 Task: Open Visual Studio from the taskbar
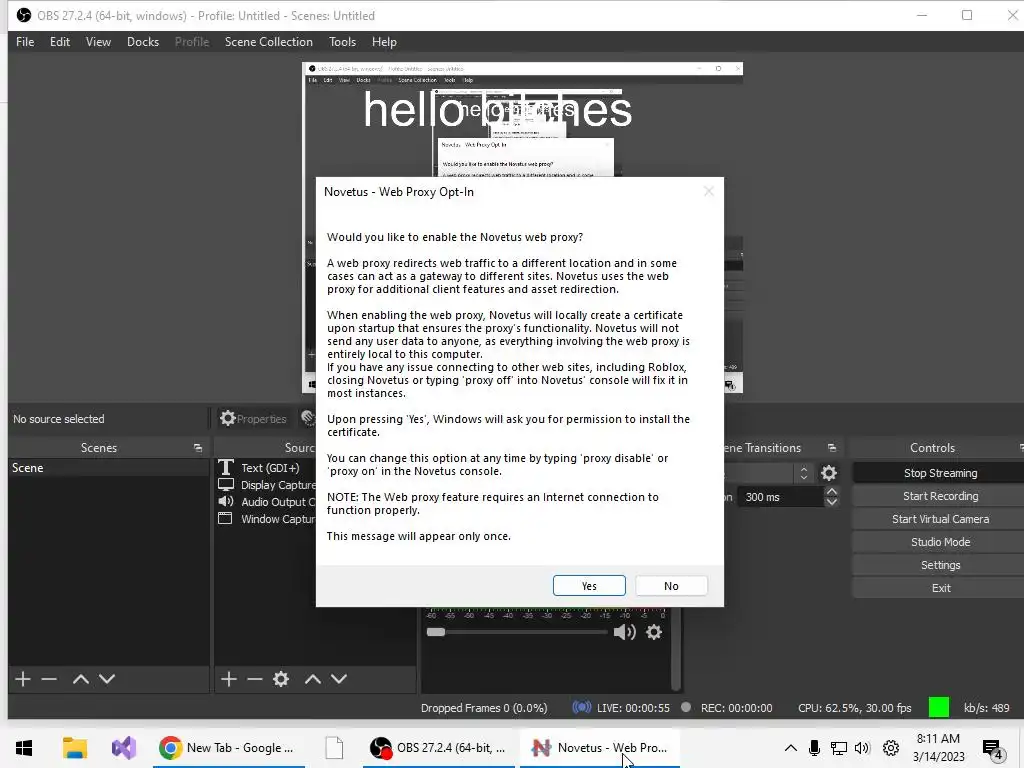[123, 748]
